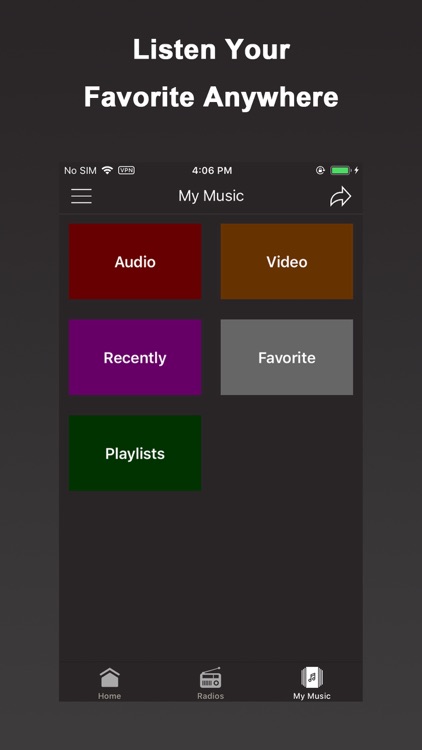
Task: Click the charging bolt icon
Action: click(356, 170)
